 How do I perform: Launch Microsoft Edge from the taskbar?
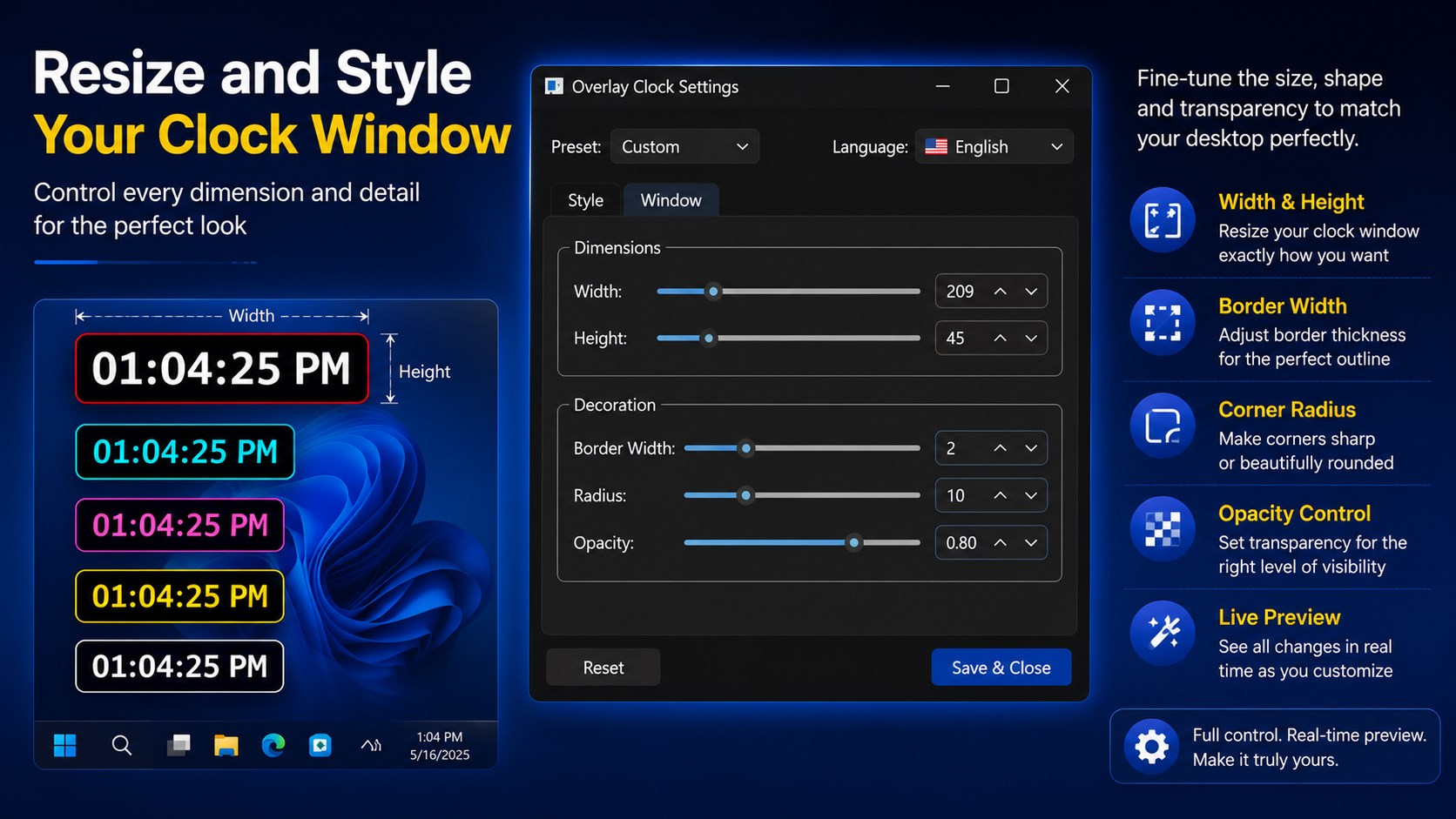click(273, 745)
